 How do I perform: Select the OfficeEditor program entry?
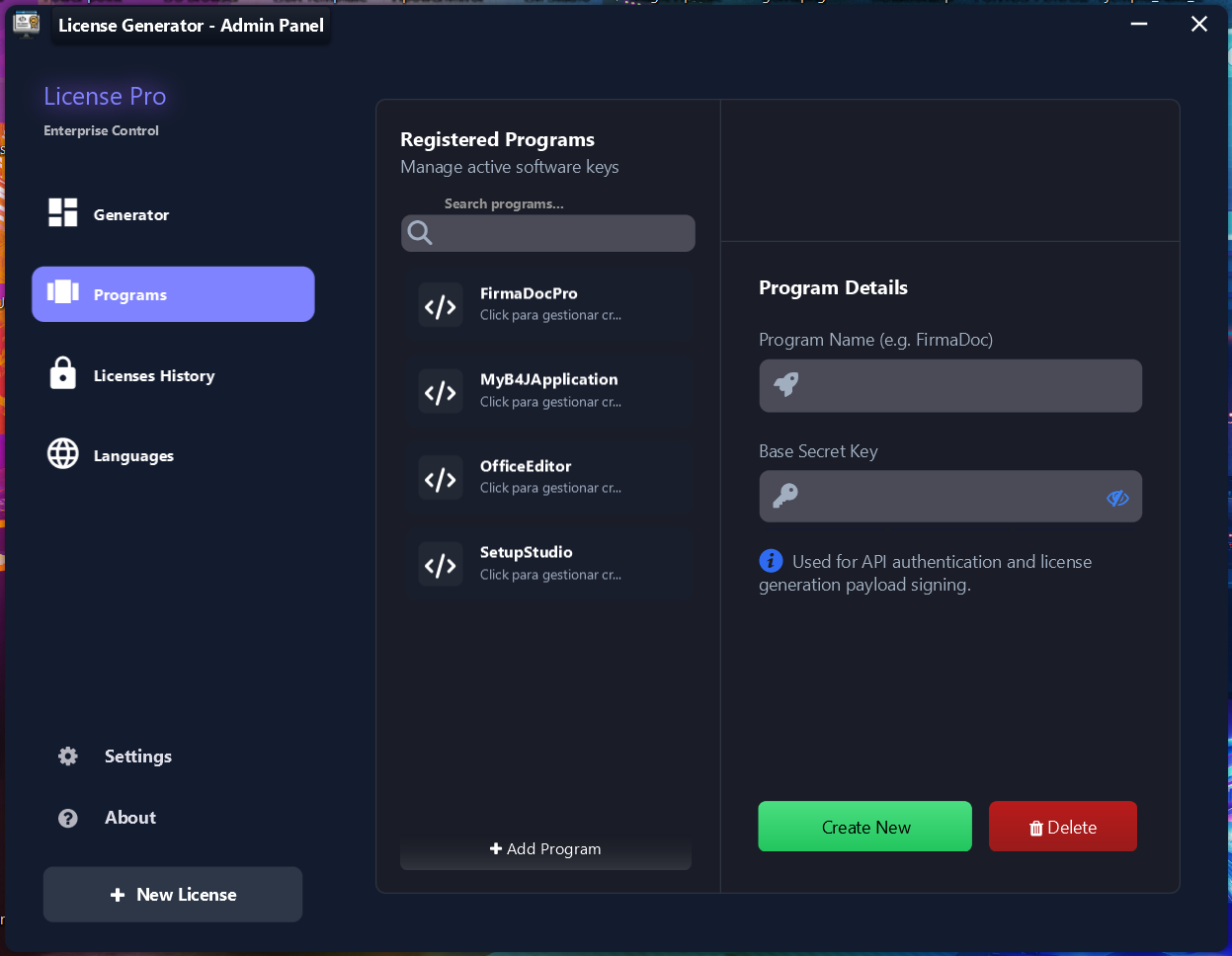click(548, 477)
